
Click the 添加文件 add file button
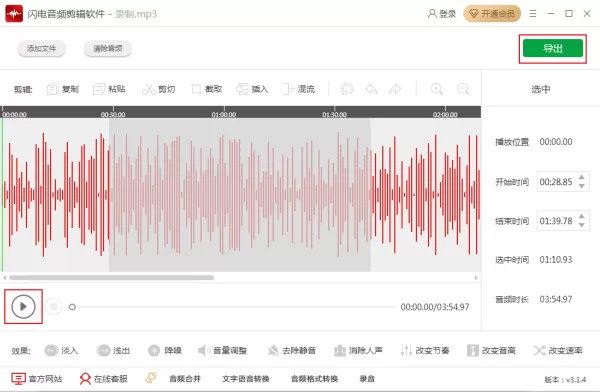click(x=41, y=49)
